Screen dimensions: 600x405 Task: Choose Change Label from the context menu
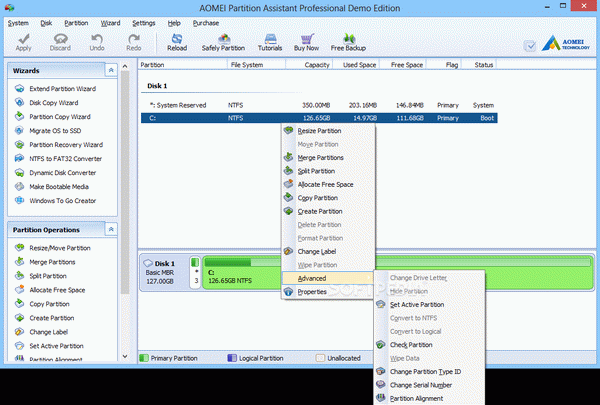coord(328,251)
